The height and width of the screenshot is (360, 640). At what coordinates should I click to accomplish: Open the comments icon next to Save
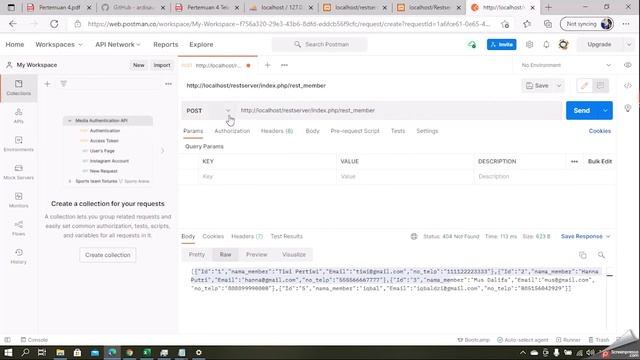(x=600, y=86)
